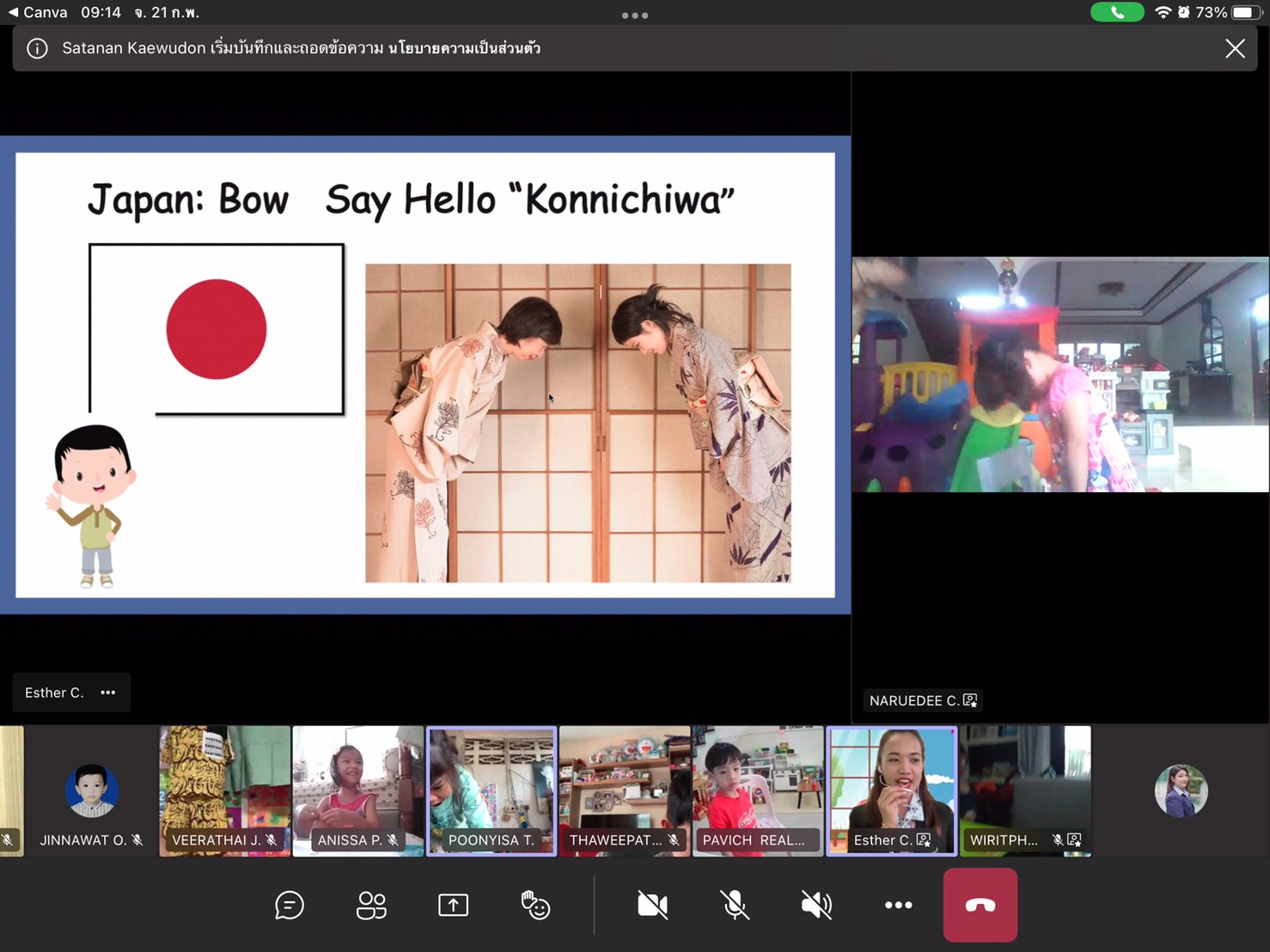Turn on the camera
Screen dimensions: 1270x952
click(652, 905)
